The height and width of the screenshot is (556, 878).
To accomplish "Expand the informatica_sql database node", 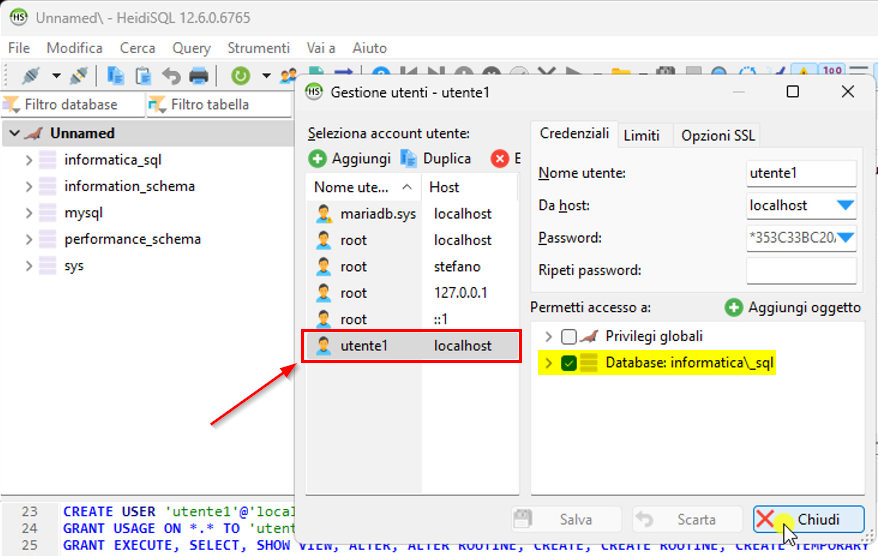I will [x=29, y=160].
